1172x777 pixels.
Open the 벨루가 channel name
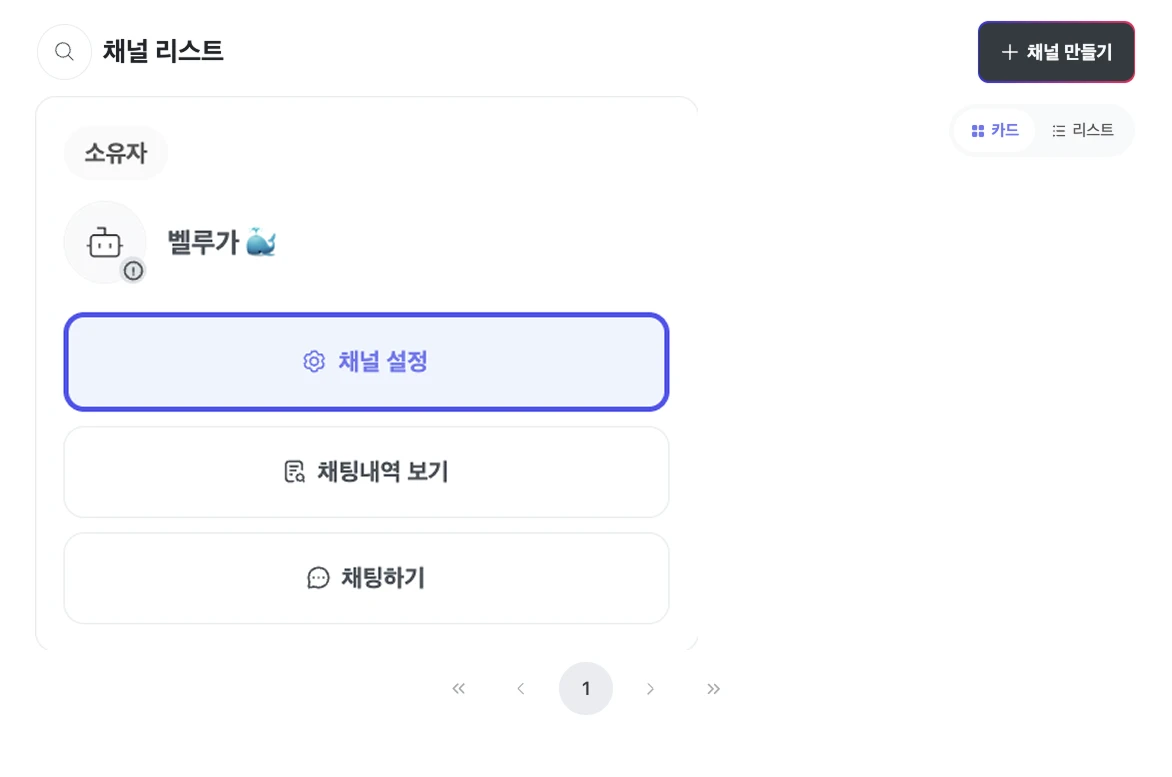coord(203,242)
